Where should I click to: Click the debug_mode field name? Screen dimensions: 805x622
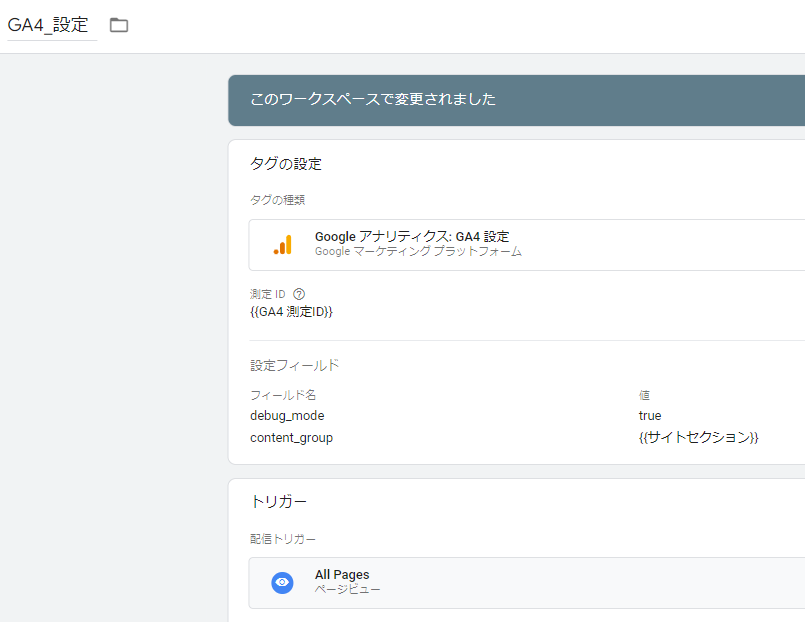[287, 415]
